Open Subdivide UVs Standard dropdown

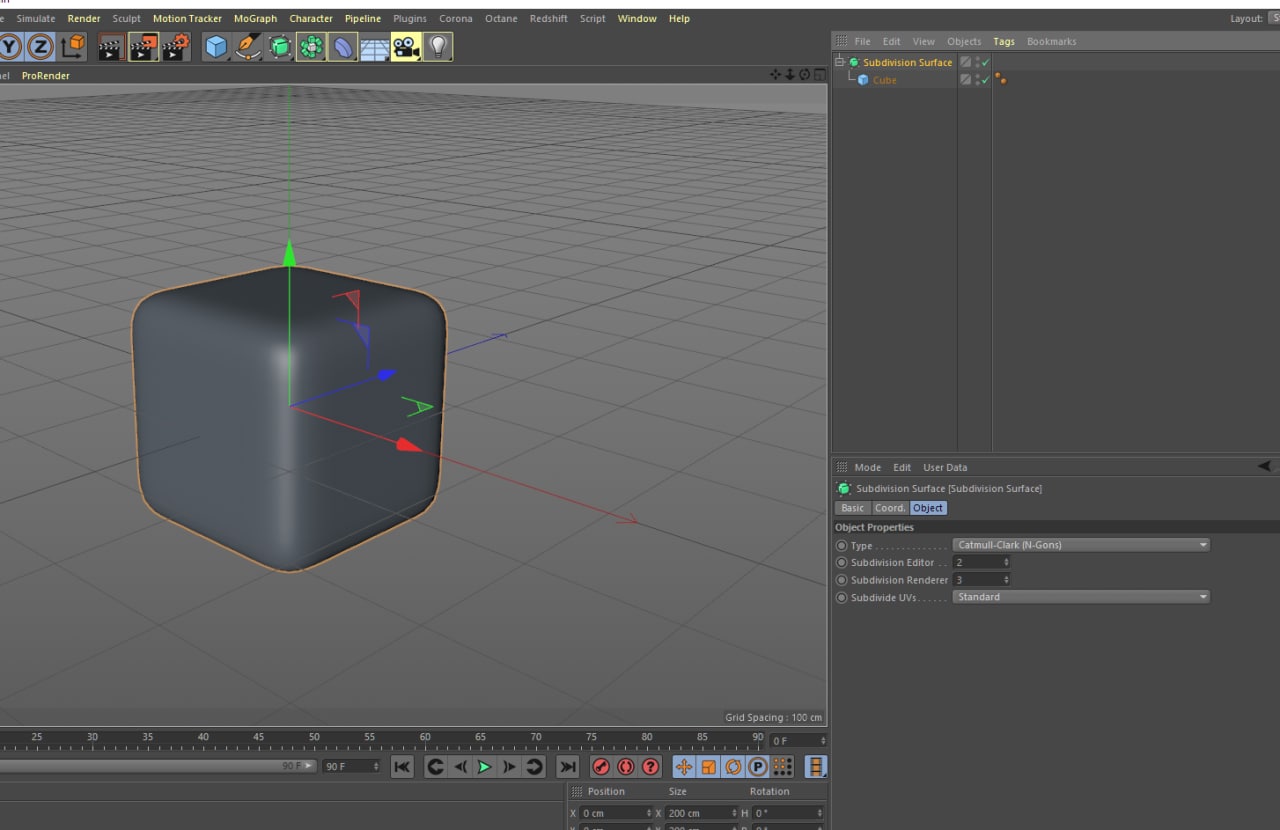[1081, 597]
